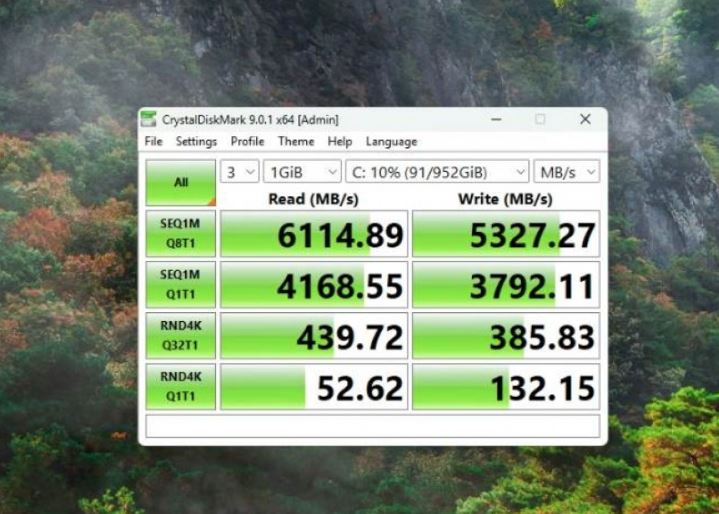Click the CrystalDiskMark app icon in title bar
This screenshot has width=719, height=514.
149,119
